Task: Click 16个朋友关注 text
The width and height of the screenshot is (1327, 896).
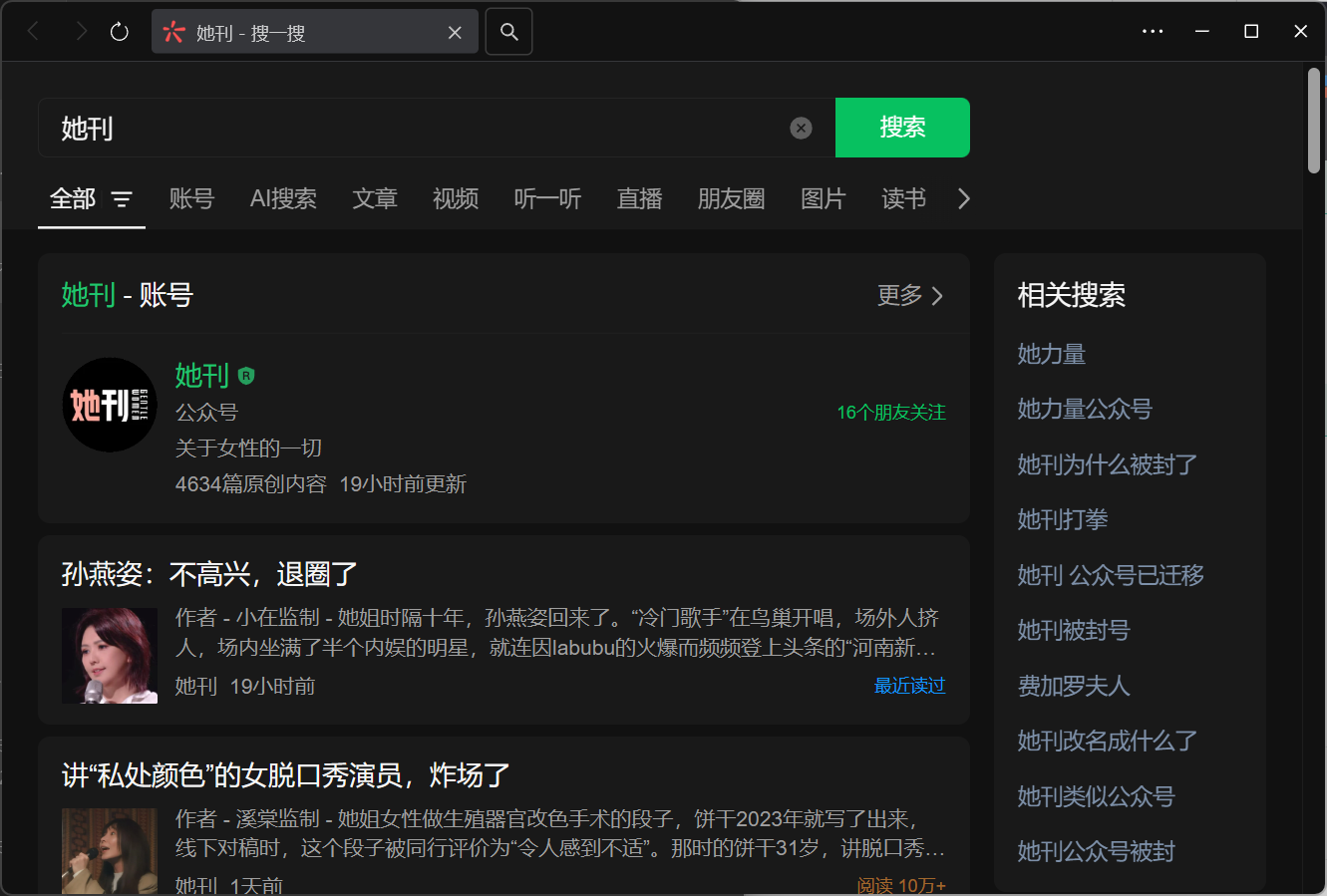Action: pos(891,413)
